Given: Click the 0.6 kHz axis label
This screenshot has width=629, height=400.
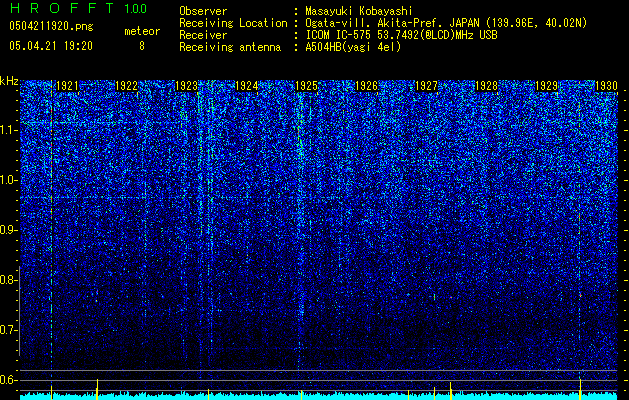Looking at the screenshot, I should 9,380.
